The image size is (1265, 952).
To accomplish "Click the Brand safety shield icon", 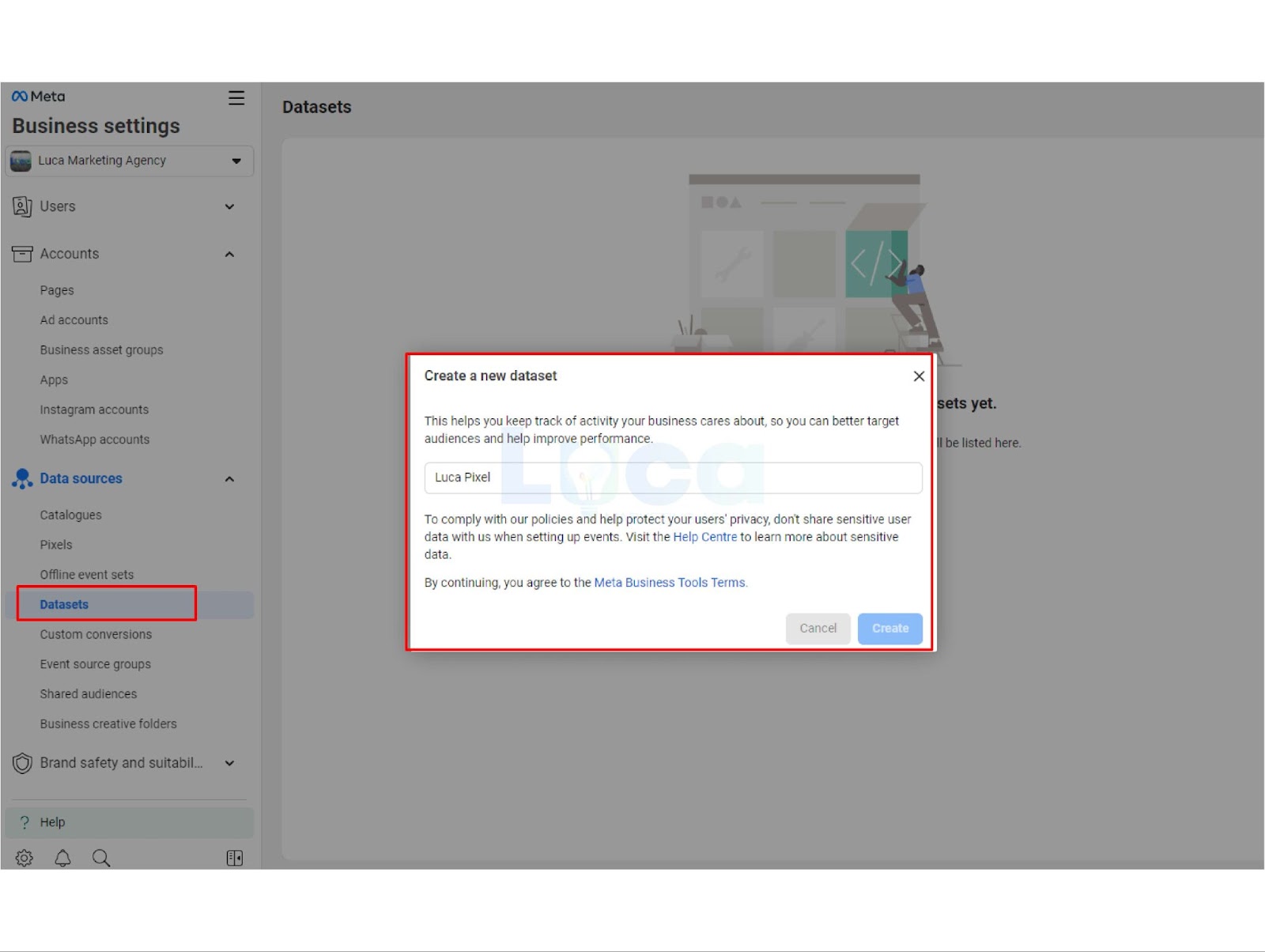I will click(22, 763).
